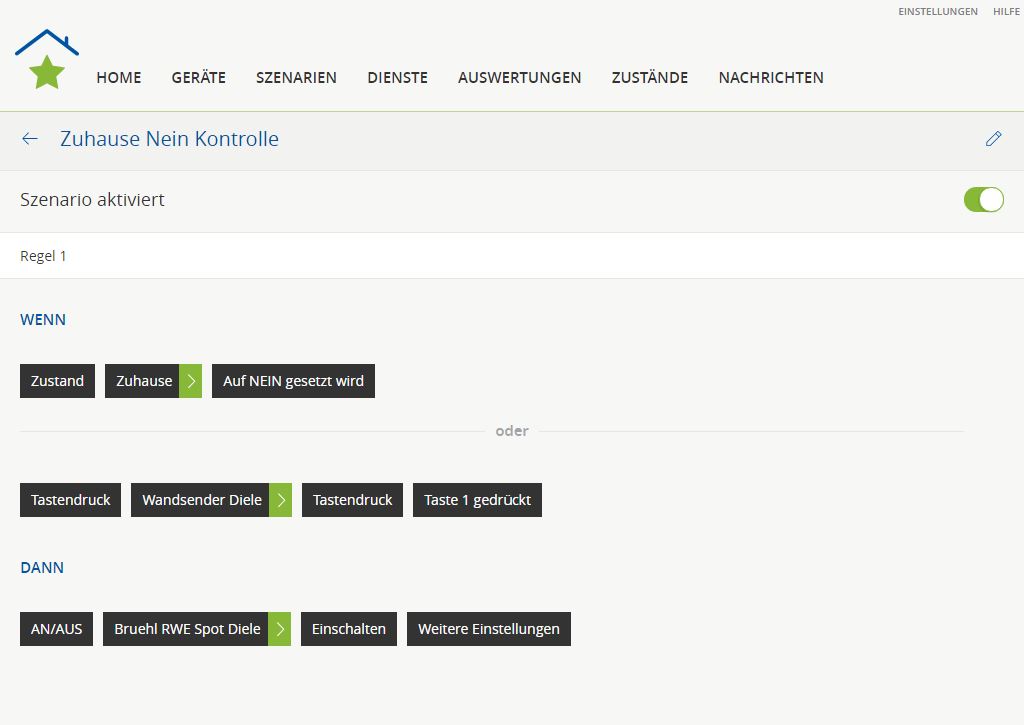Go to the Szenarien menu
The height and width of the screenshot is (725, 1024).
click(x=296, y=78)
